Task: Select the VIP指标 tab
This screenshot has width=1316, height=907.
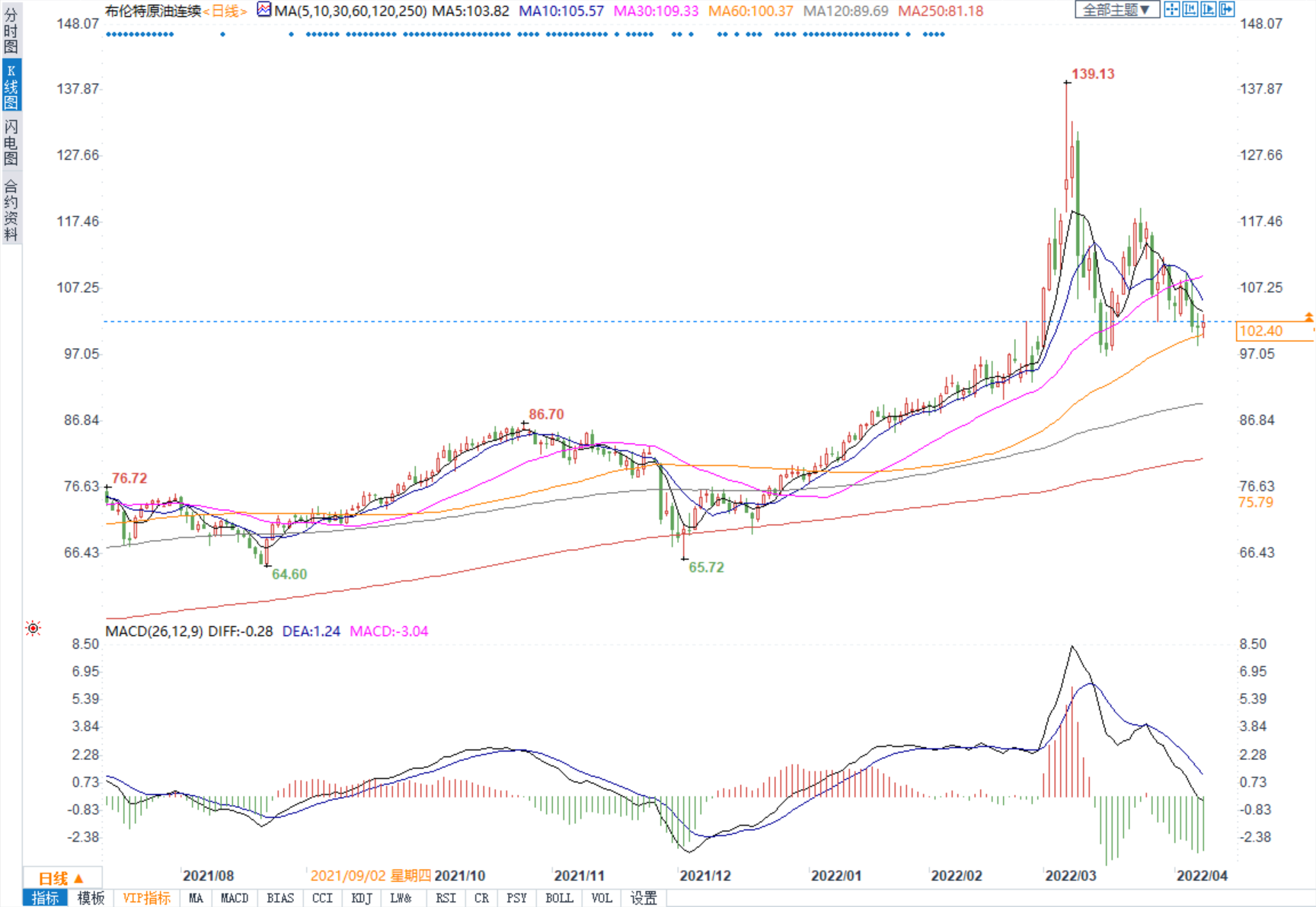Action: [x=147, y=899]
